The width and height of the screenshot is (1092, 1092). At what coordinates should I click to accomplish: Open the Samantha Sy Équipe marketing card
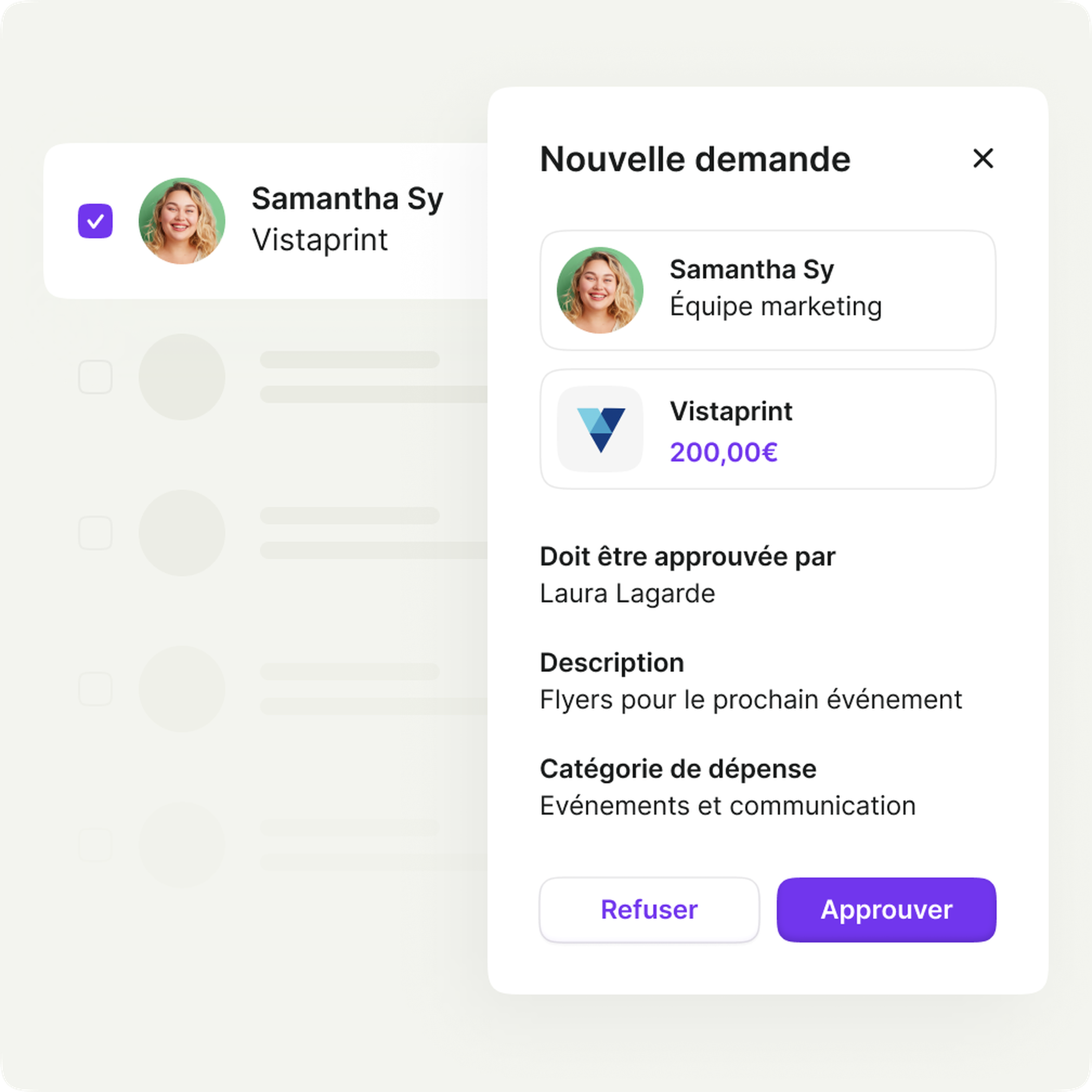[x=768, y=290]
